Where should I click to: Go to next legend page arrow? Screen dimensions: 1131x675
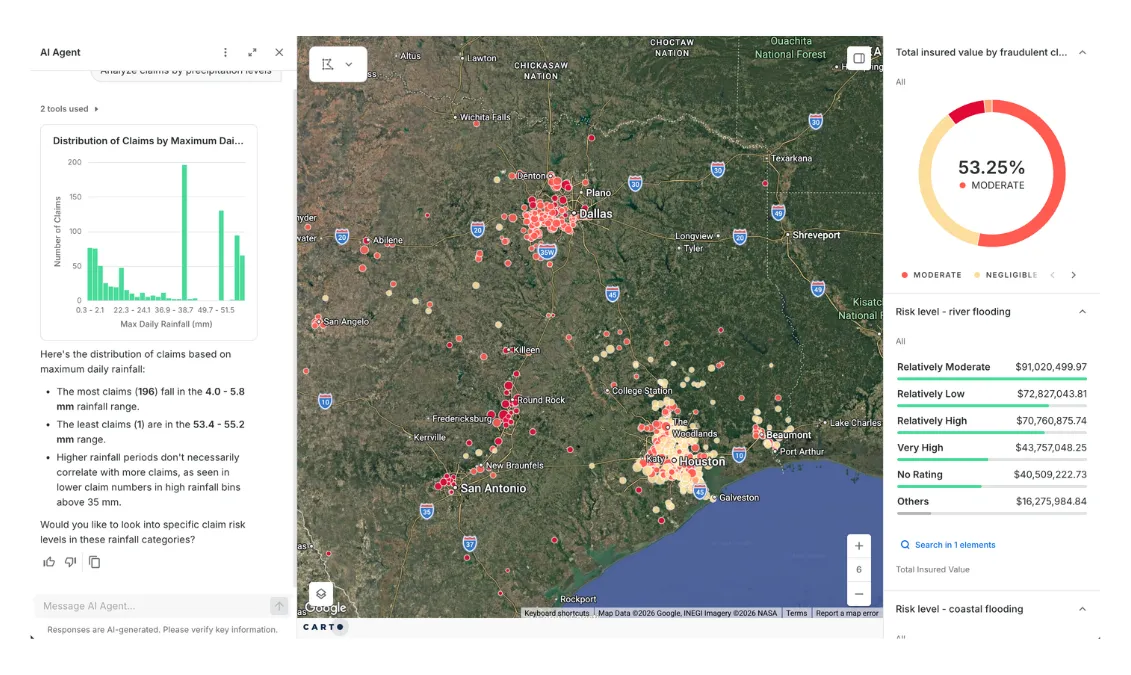tap(1073, 275)
